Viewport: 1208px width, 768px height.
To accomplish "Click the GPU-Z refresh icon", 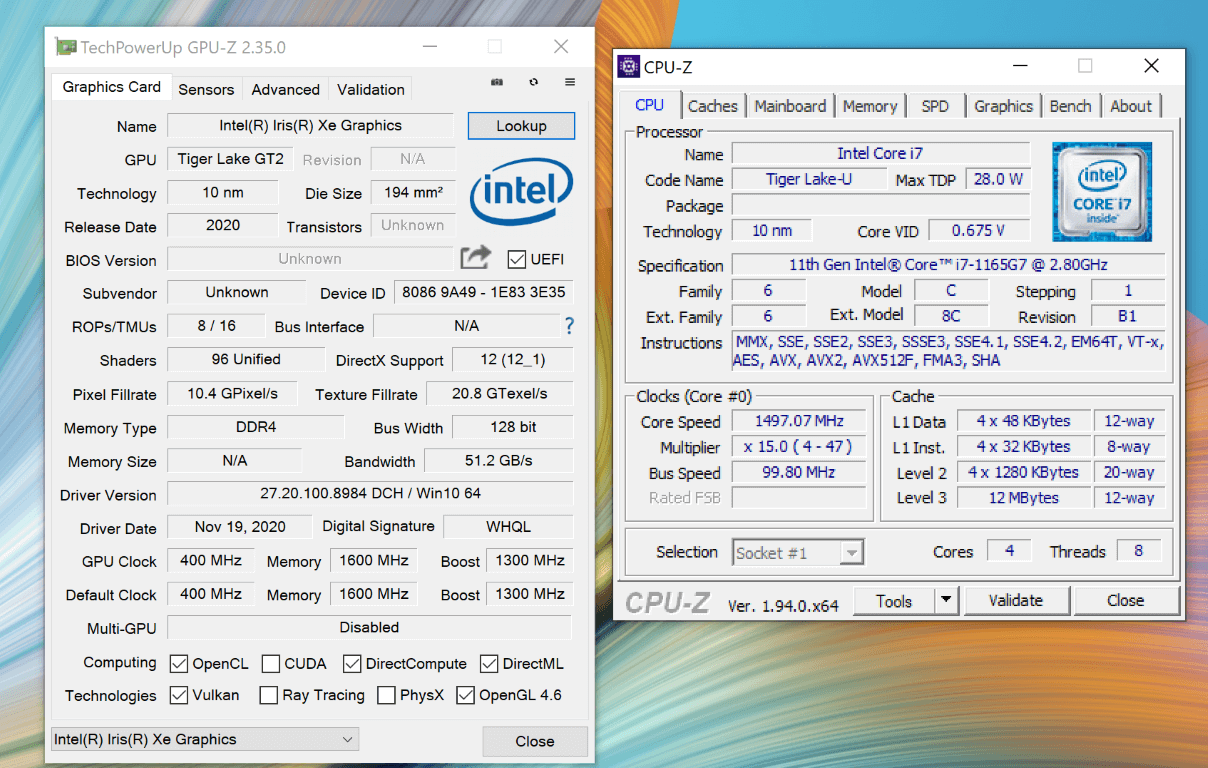I will coord(534,82).
